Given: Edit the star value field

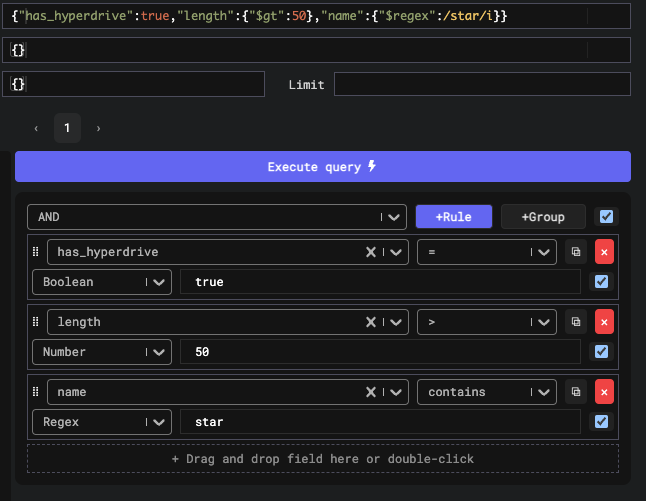Looking at the screenshot, I should pyautogui.click(x=380, y=422).
